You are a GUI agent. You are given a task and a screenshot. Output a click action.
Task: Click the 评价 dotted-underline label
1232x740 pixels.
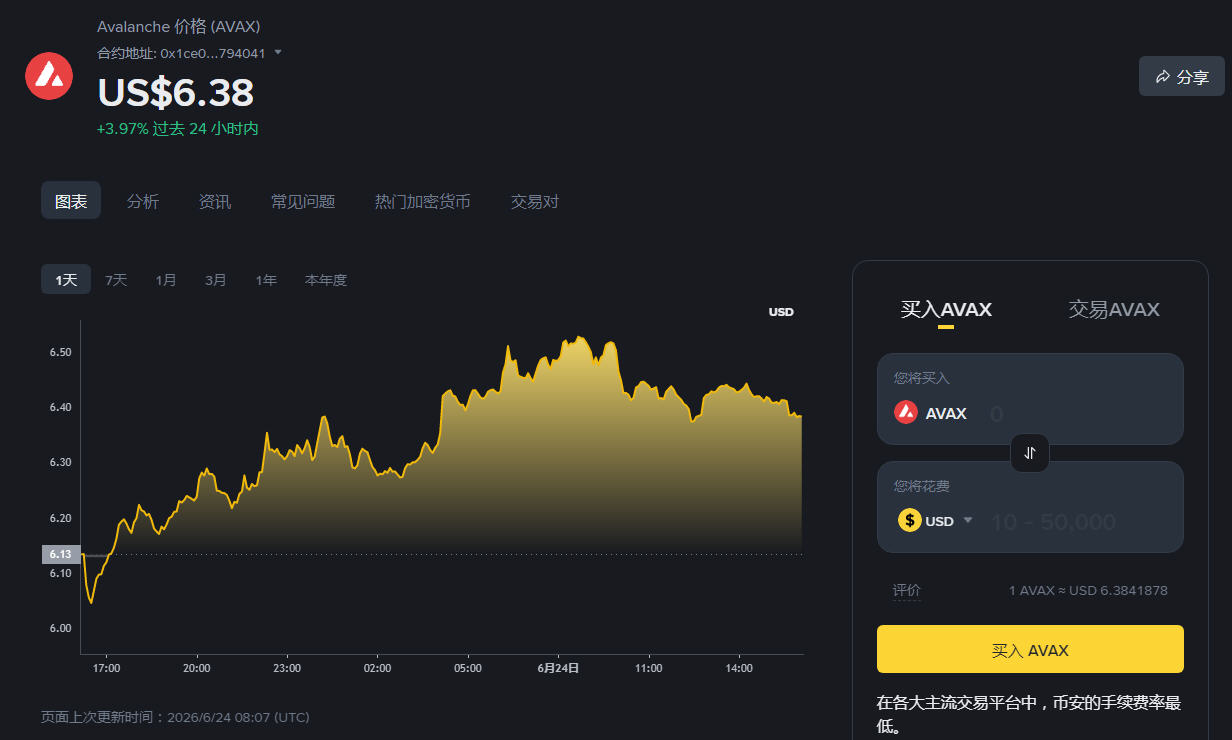click(x=907, y=591)
